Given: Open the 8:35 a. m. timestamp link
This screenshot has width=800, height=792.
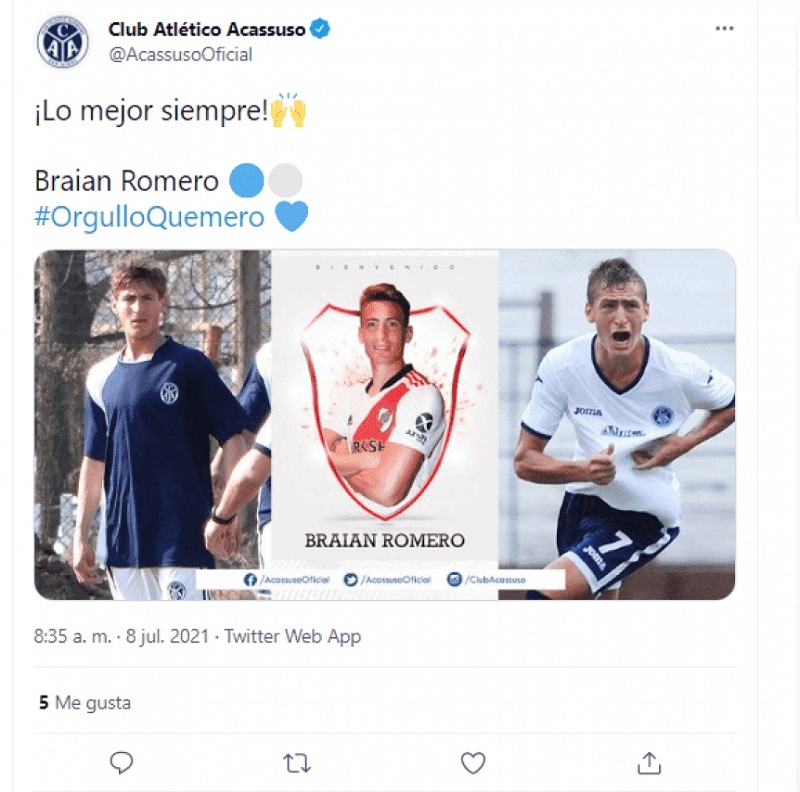Looking at the screenshot, I should 72,636.
